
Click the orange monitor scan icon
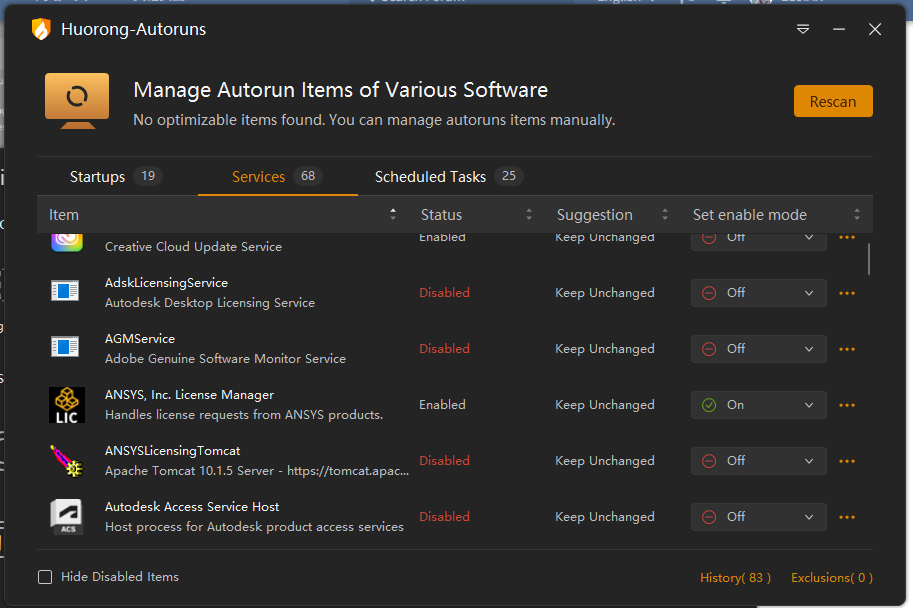point(77,101)
